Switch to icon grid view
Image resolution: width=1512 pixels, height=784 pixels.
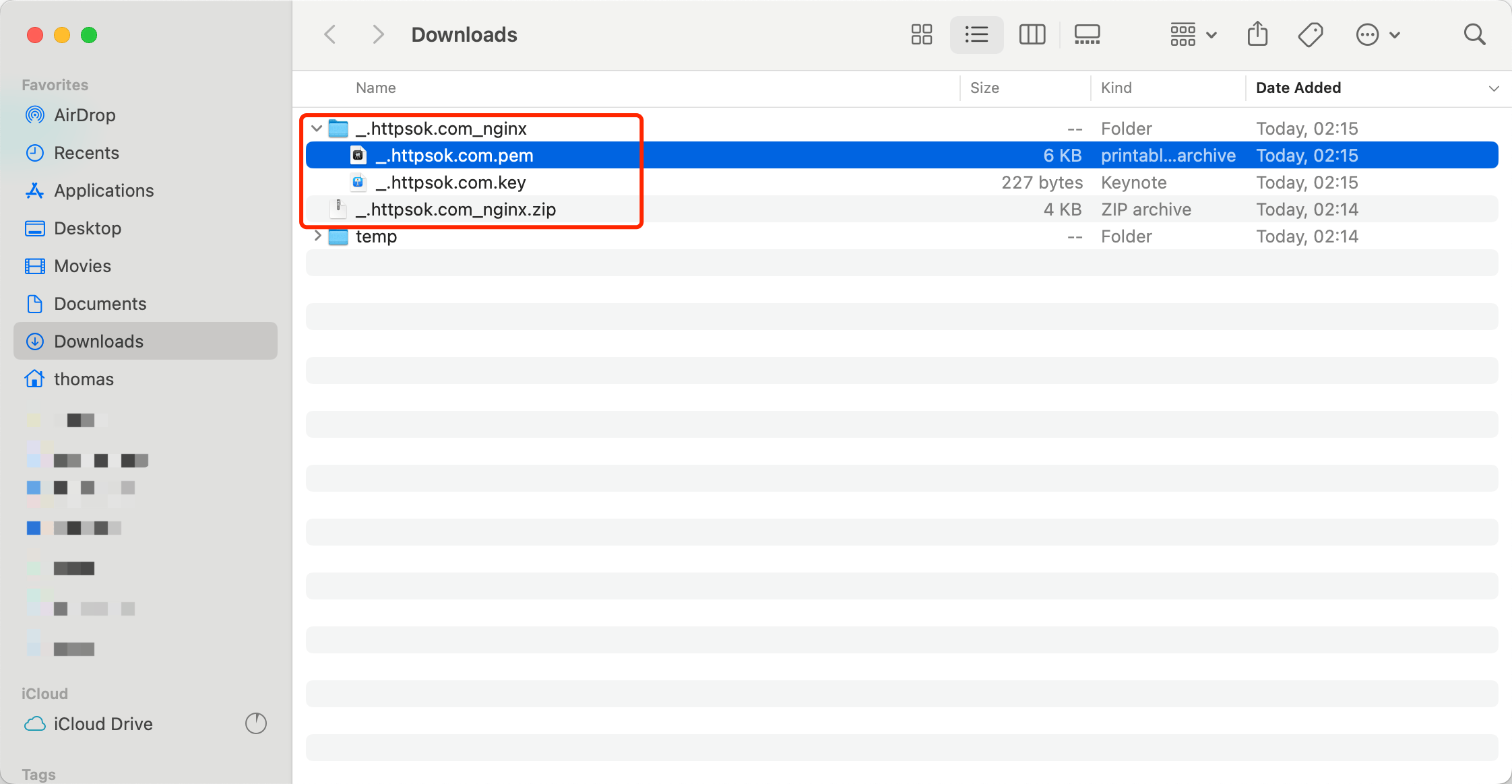[x=921, y=34]
